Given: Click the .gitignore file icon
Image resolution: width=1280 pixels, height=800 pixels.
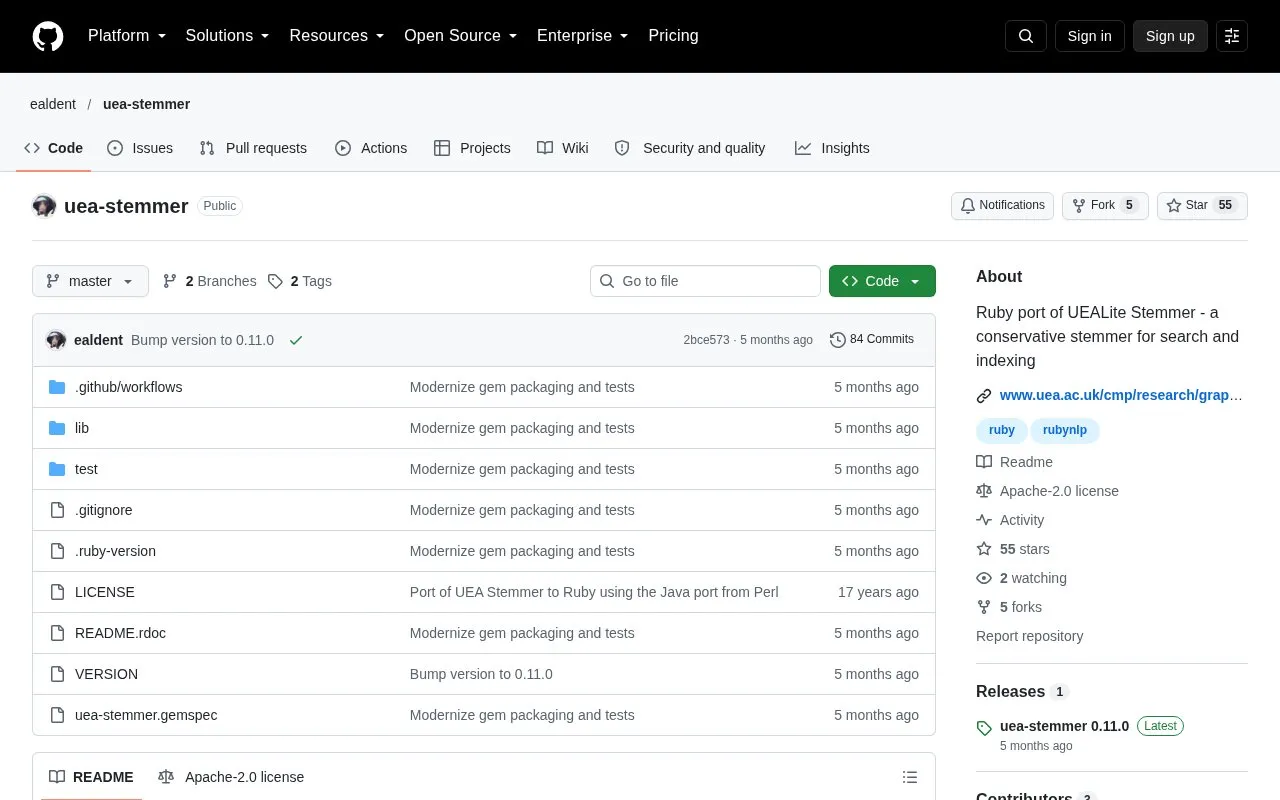Looking at the screenshot, I should [57, 510].
